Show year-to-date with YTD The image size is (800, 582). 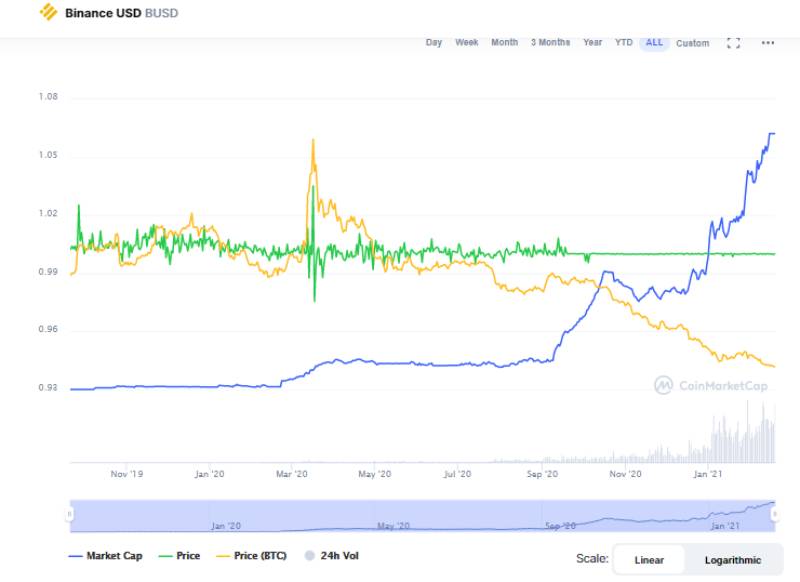point(624,43)
